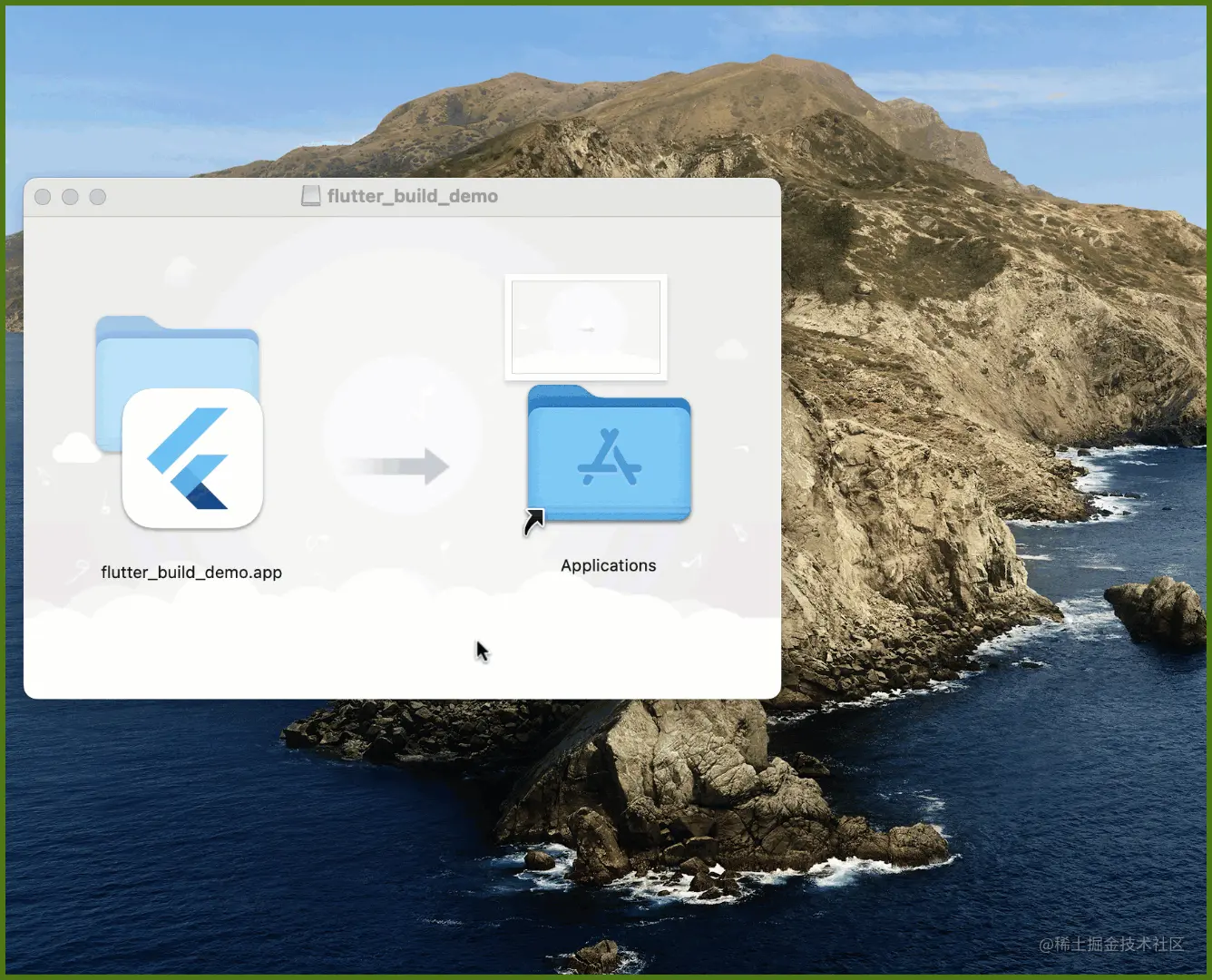Zoom the flutter_build_demo window
The width and height of the screenshot is (1212, 980).
coord(98,197)
